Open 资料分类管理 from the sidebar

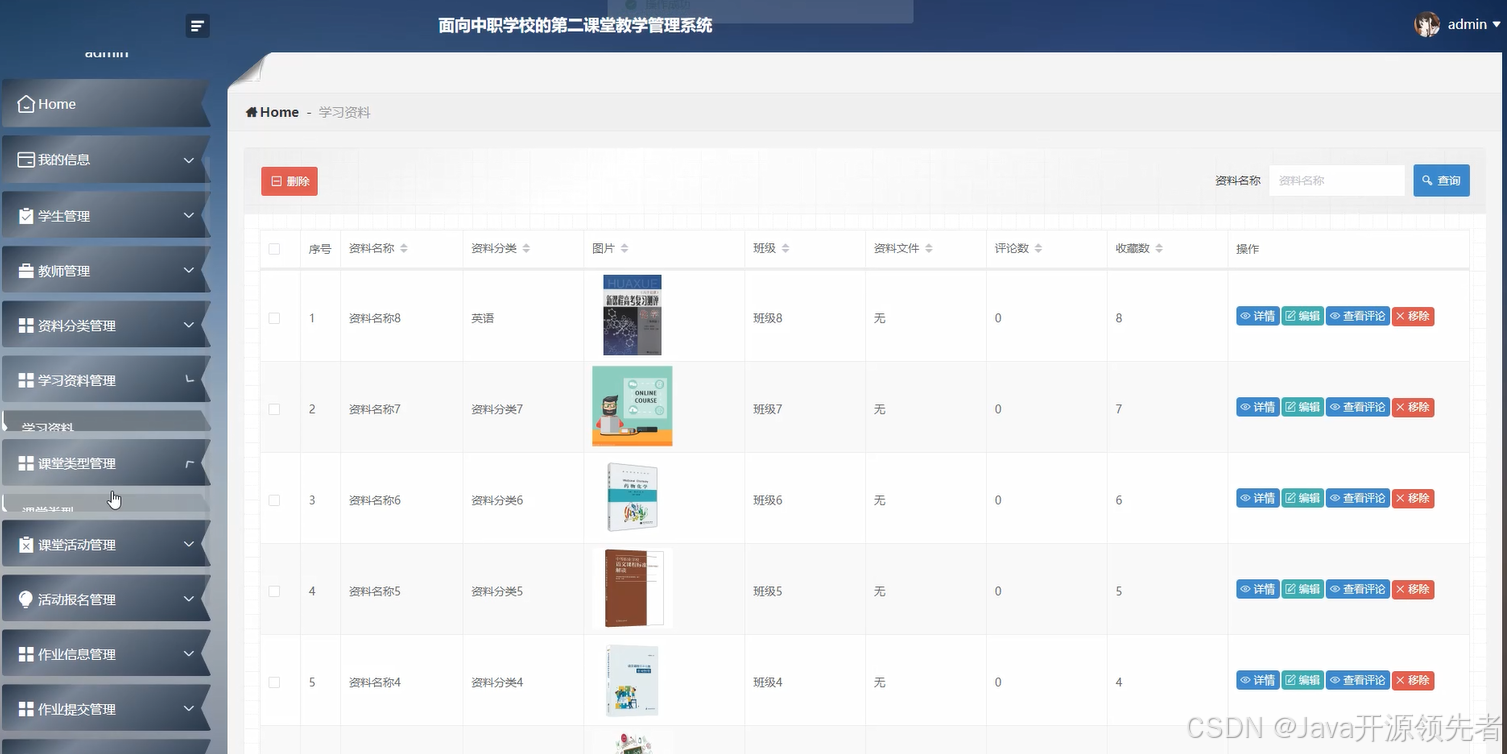pos(25,324)
